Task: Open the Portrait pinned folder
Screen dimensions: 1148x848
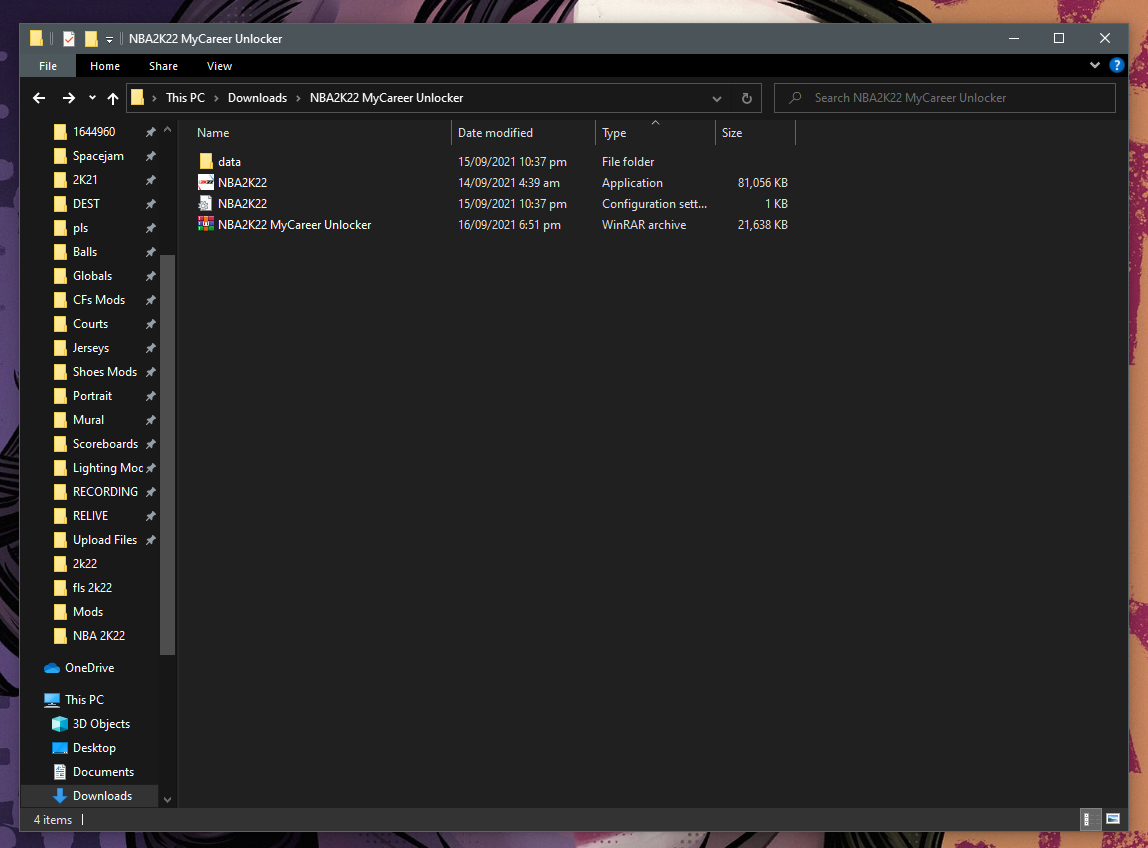Action: pyautogui.click(x=92, y=396)
